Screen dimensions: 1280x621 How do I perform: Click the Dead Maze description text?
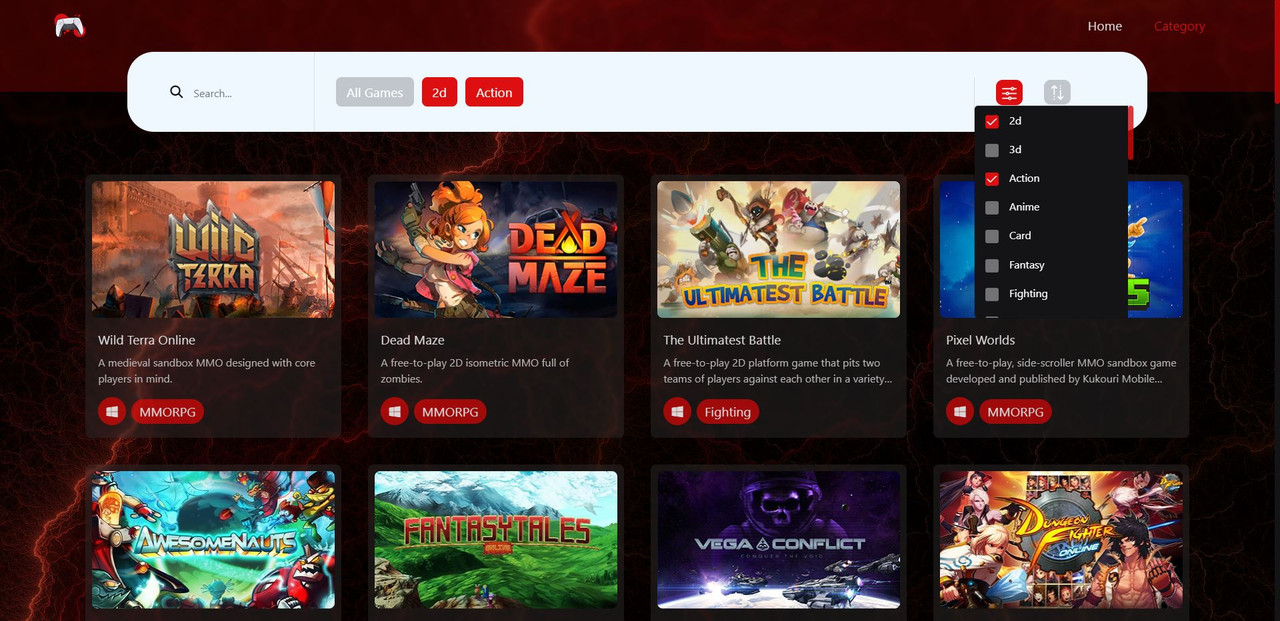pos(475,371)
